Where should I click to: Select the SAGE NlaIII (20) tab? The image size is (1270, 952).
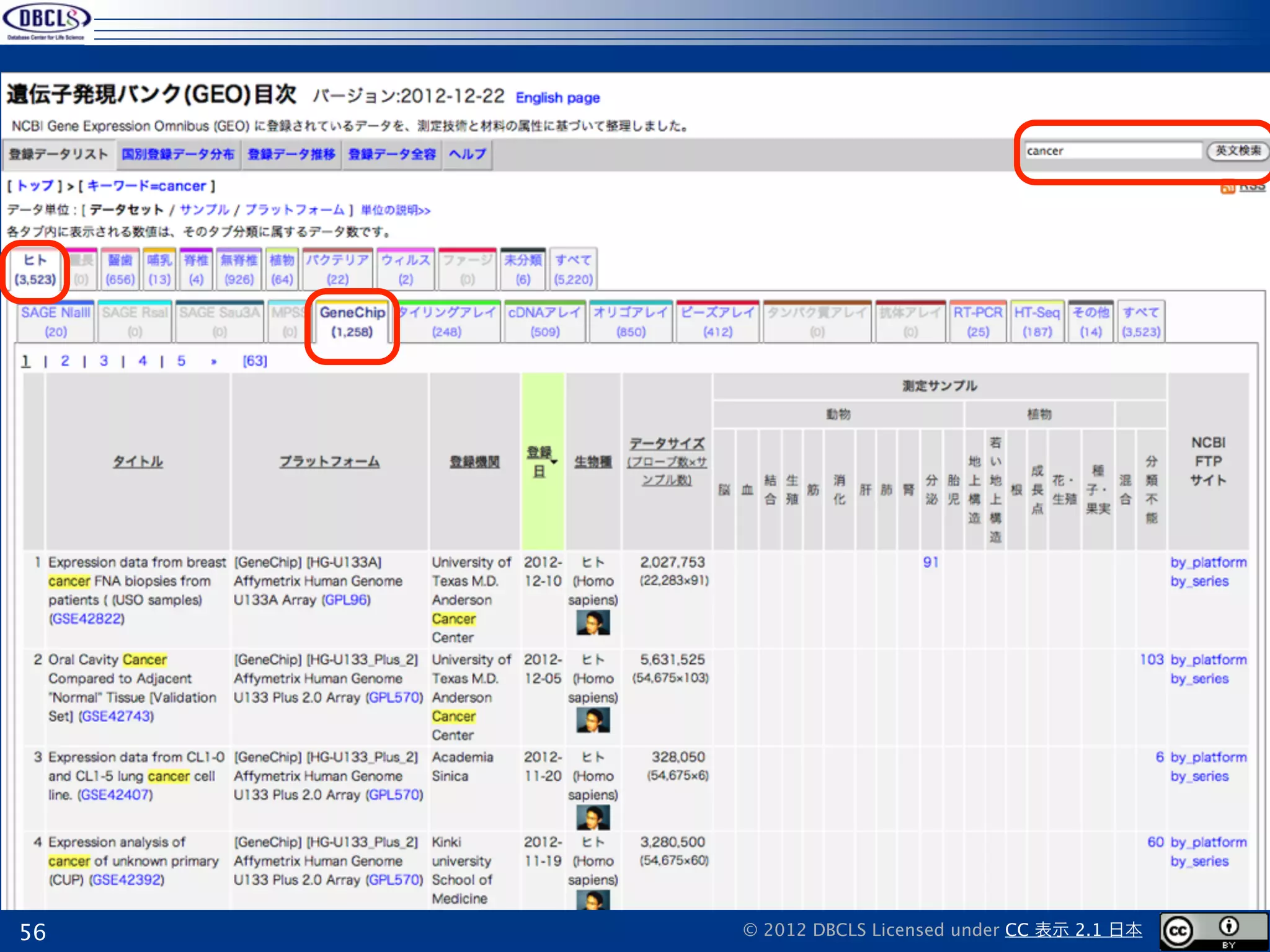tap(56, 322)
